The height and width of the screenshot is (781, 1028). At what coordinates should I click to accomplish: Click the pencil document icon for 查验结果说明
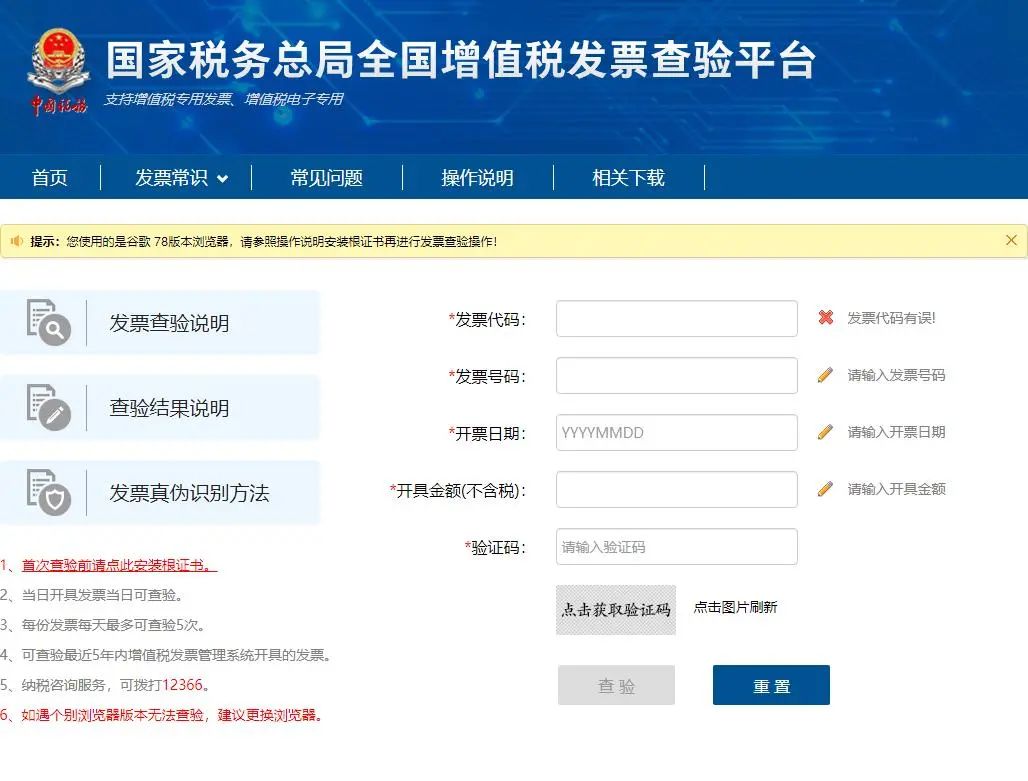(49, 407)
